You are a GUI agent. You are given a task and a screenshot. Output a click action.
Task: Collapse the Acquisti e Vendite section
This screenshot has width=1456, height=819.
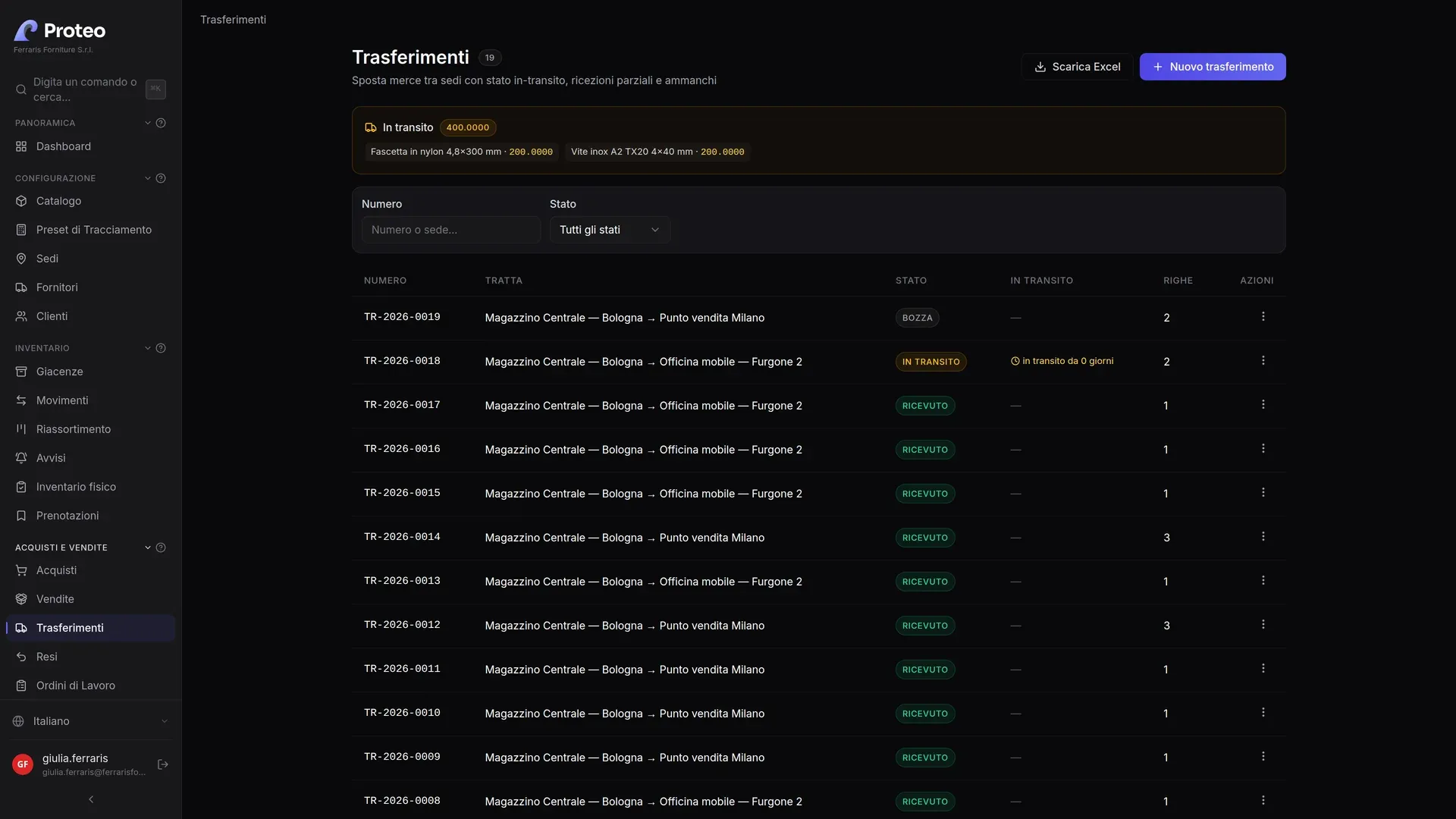click(x=148, y=548)
